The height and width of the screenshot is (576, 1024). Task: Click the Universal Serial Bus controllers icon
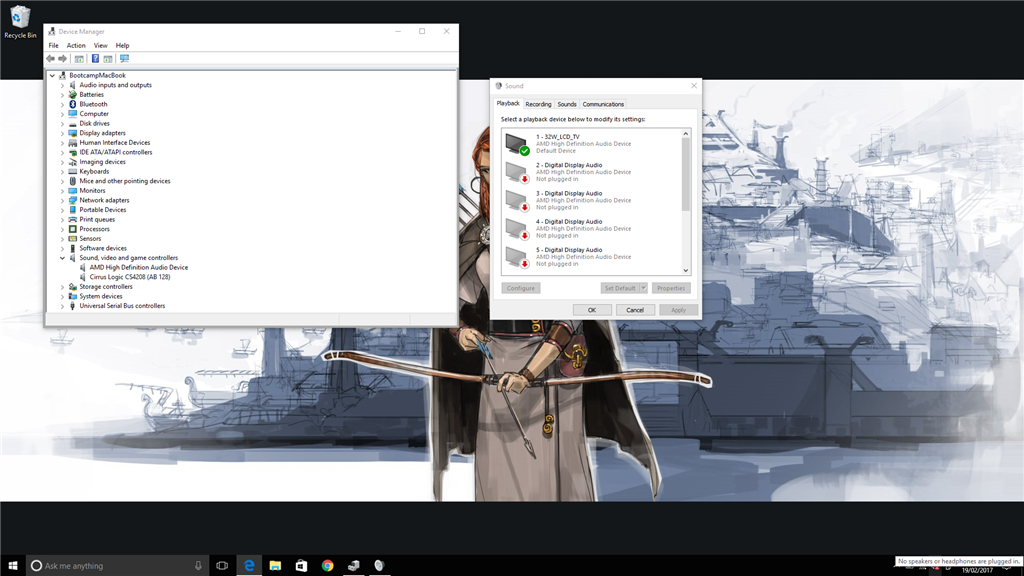pyautogui.click(x=72, y=306)
